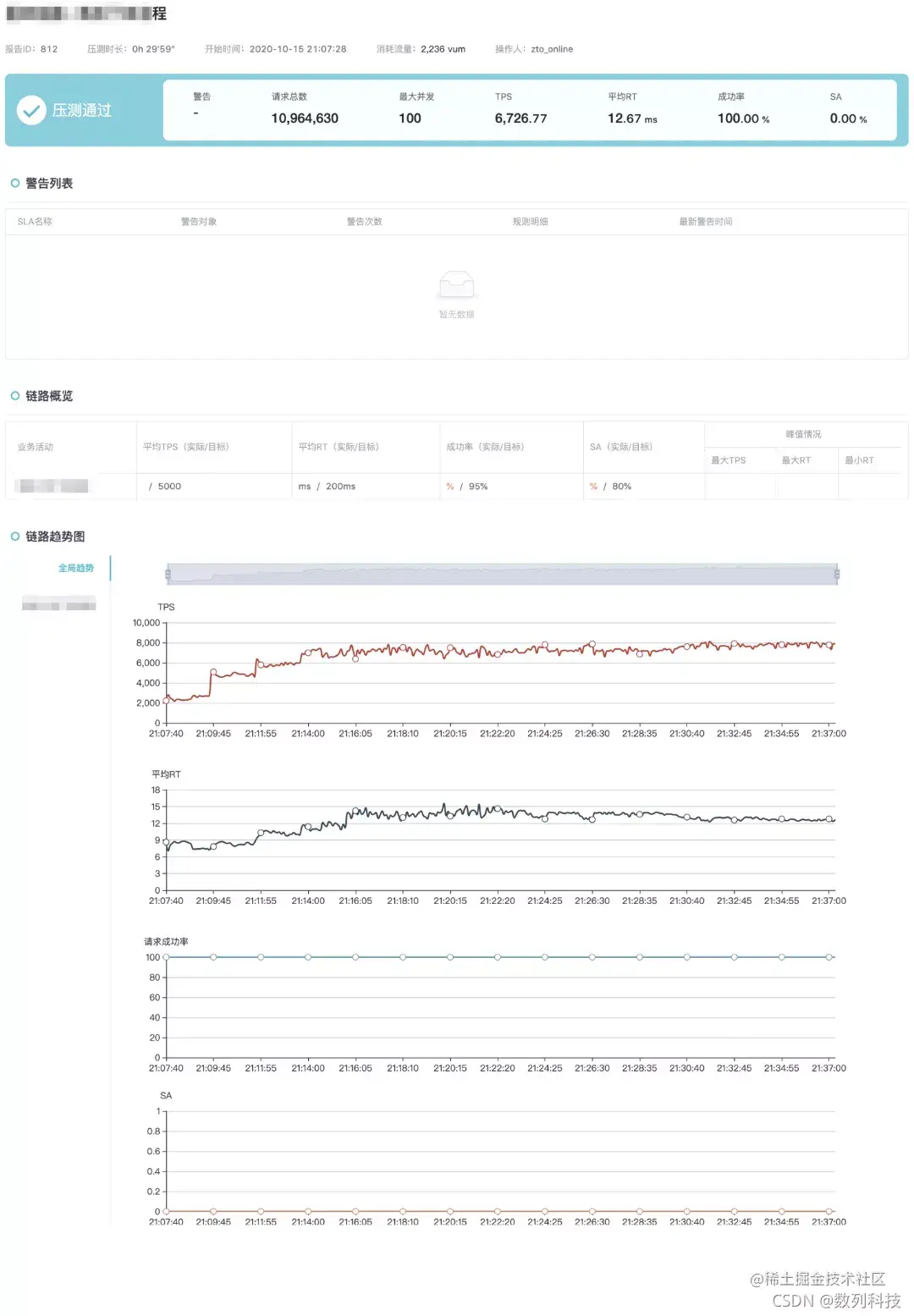Click the empty inbox no-data icon

456,284
